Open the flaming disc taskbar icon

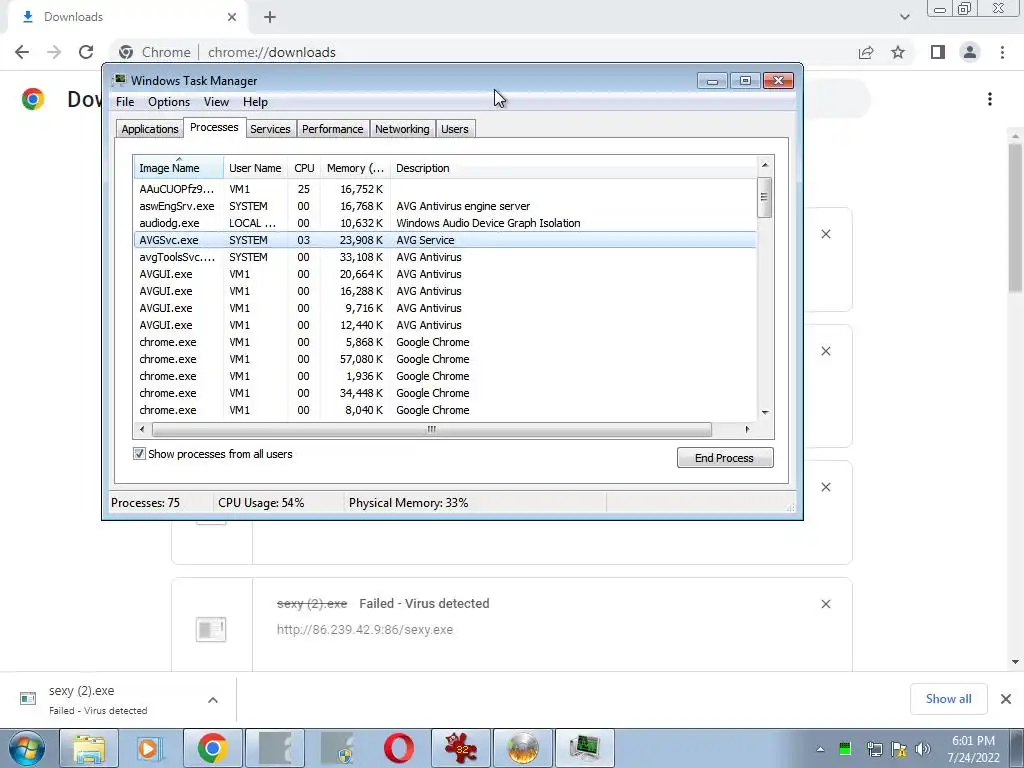pos(522,748)
